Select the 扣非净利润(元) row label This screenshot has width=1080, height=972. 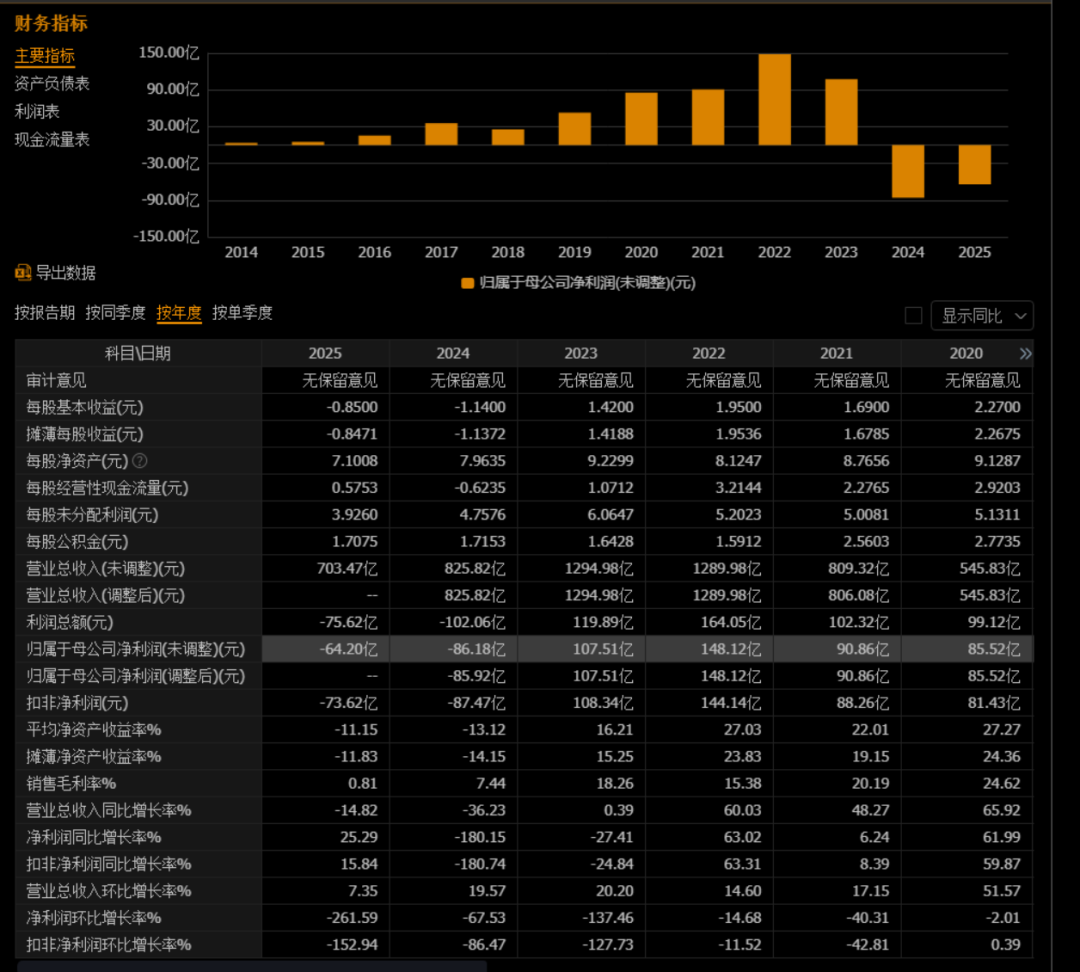click(77, 703)
